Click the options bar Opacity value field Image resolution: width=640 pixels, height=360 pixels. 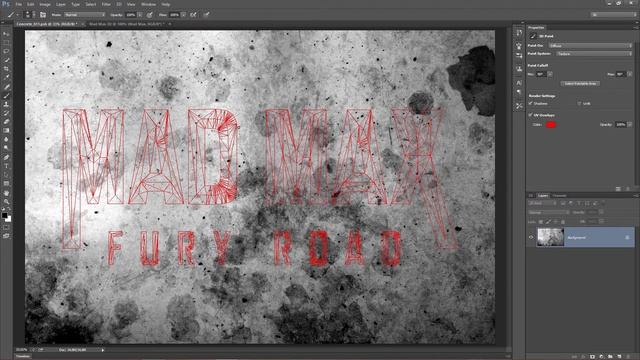(131, 15)
